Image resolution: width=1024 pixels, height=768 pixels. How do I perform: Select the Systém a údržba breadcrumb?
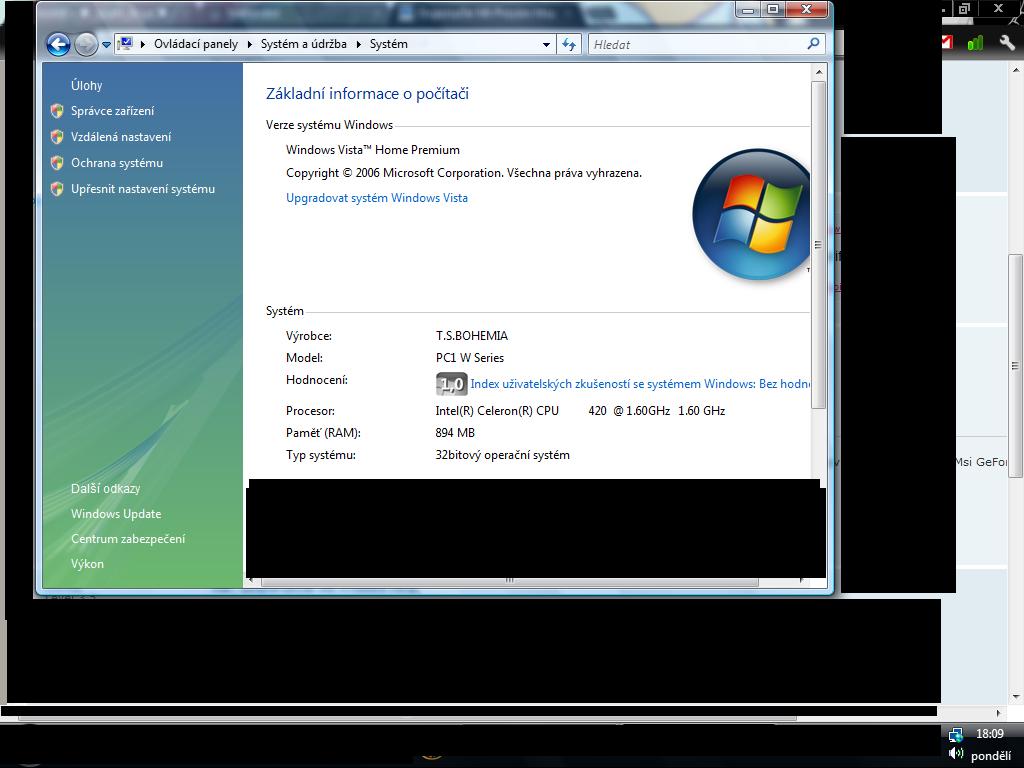[304, 44]
